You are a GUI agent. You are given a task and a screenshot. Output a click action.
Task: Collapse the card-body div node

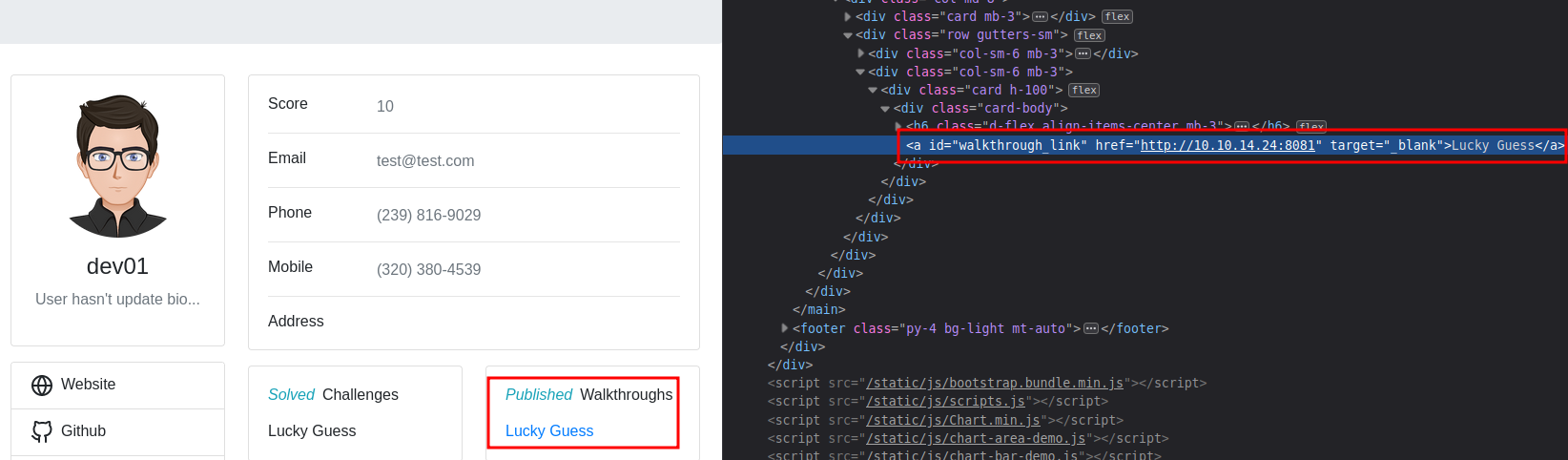coord(885,109)
